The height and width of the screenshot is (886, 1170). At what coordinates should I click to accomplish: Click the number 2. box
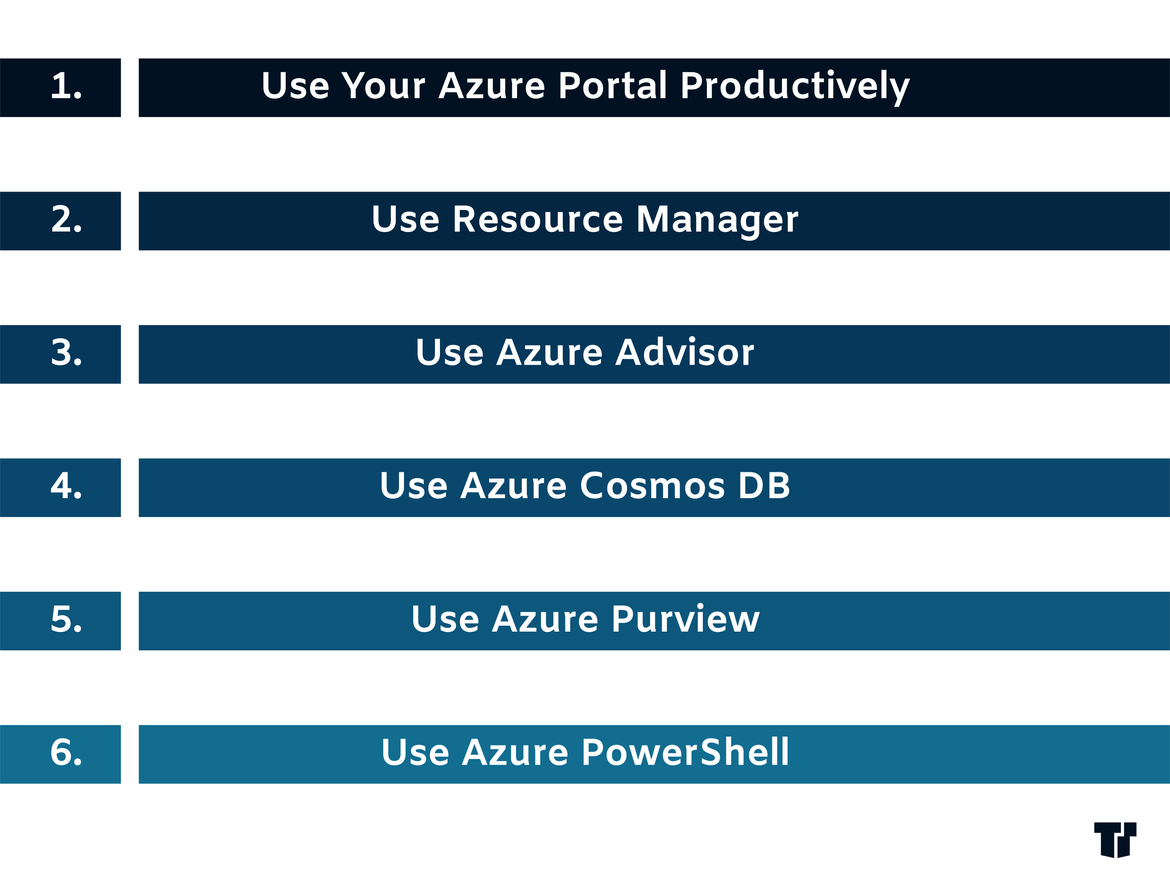tap(60, 221)
